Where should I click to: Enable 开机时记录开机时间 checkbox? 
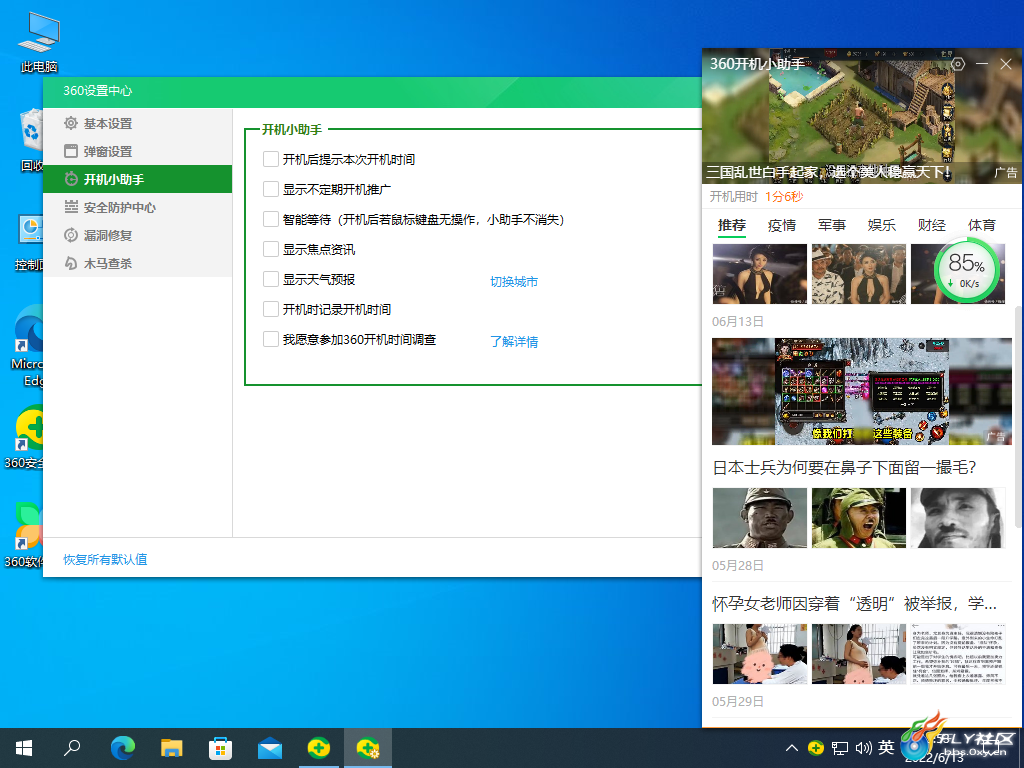[270, 309]
